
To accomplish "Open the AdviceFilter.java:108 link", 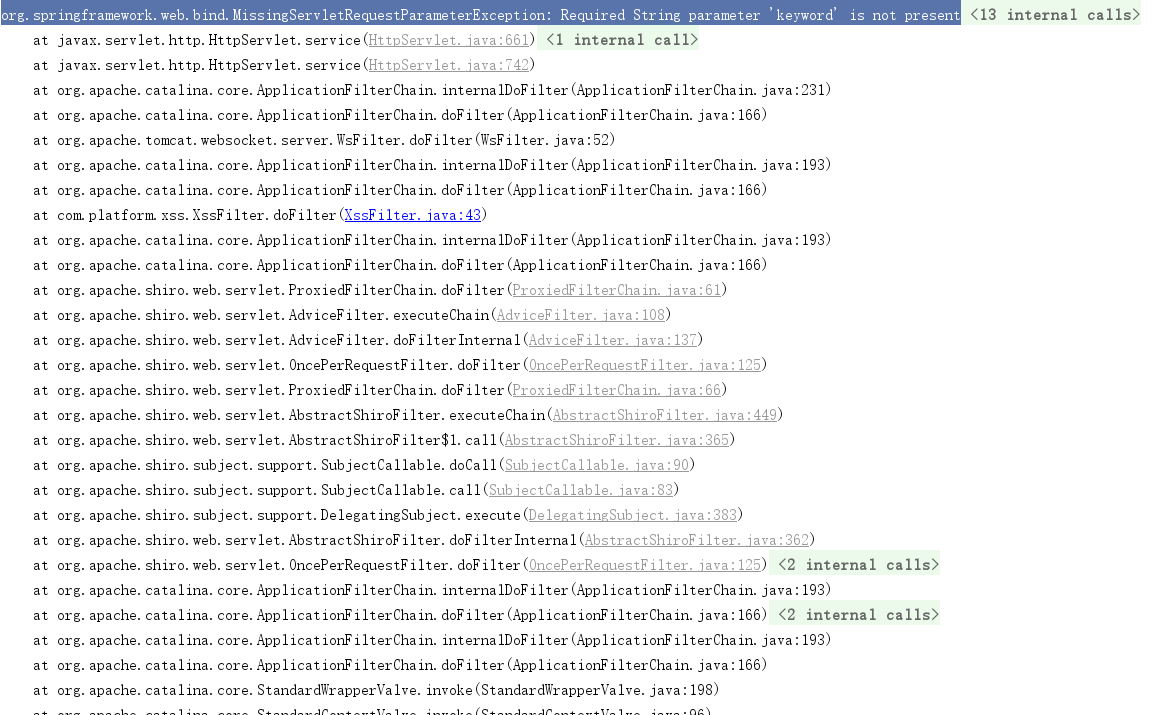I will click(x=580, y=315).
